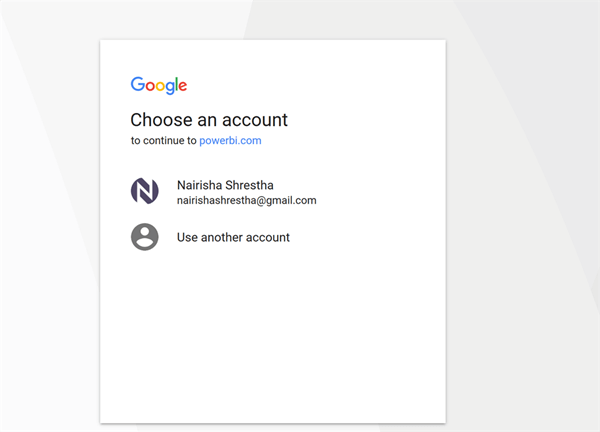Click the Google logo
This screenshot has height=432, width=600.
159,85
